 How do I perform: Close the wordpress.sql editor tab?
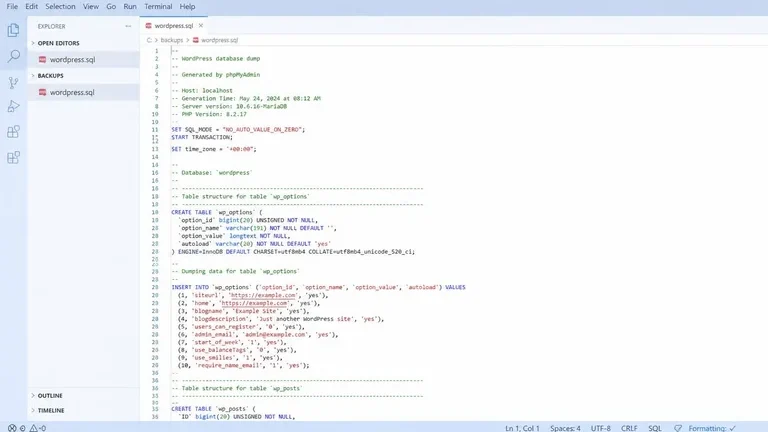click(x=201, y=25)
